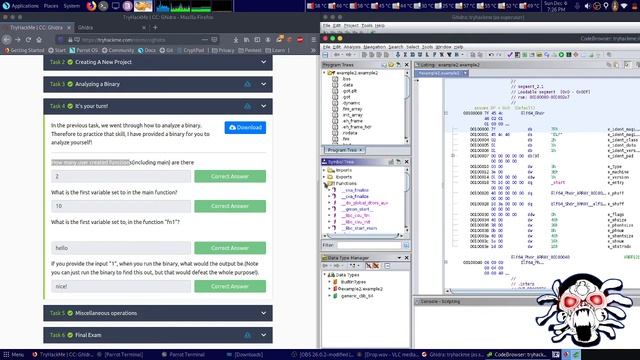Expand Task 6 Final Exam
This screenshot has width=640, height=360.
pos(158,335)
